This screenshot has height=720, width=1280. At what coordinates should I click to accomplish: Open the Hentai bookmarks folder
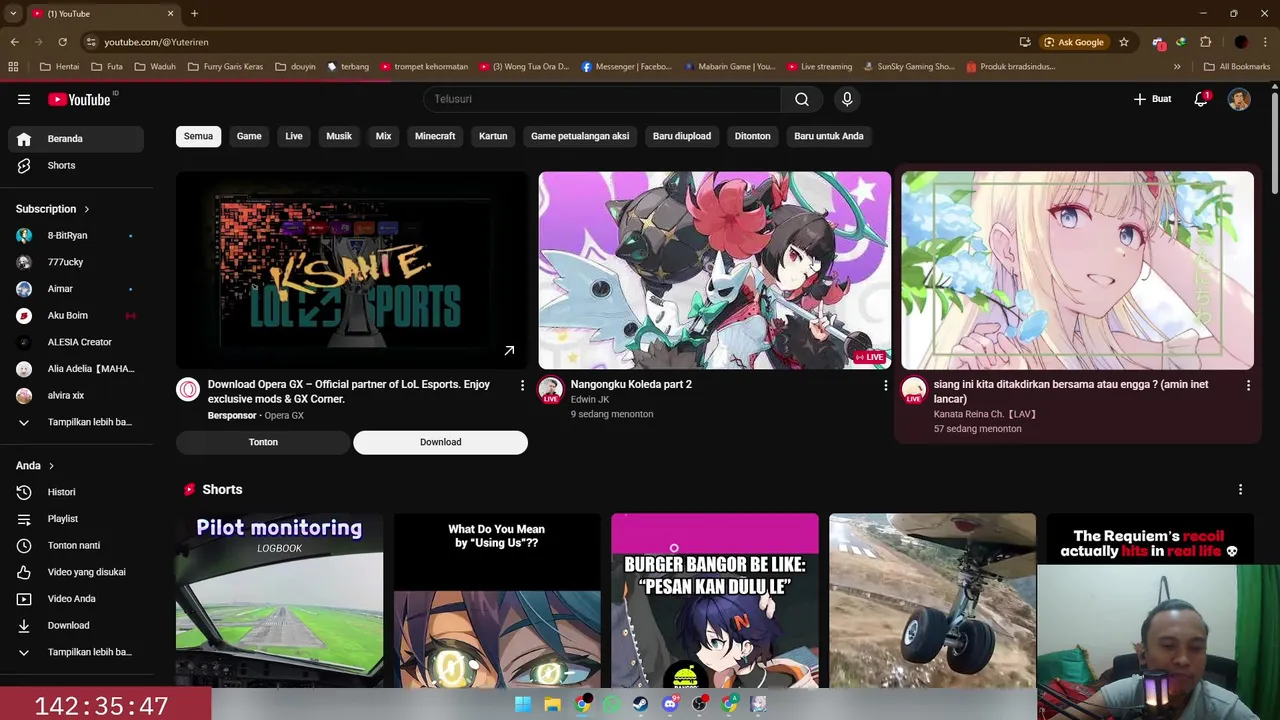[x=59, y=67]
